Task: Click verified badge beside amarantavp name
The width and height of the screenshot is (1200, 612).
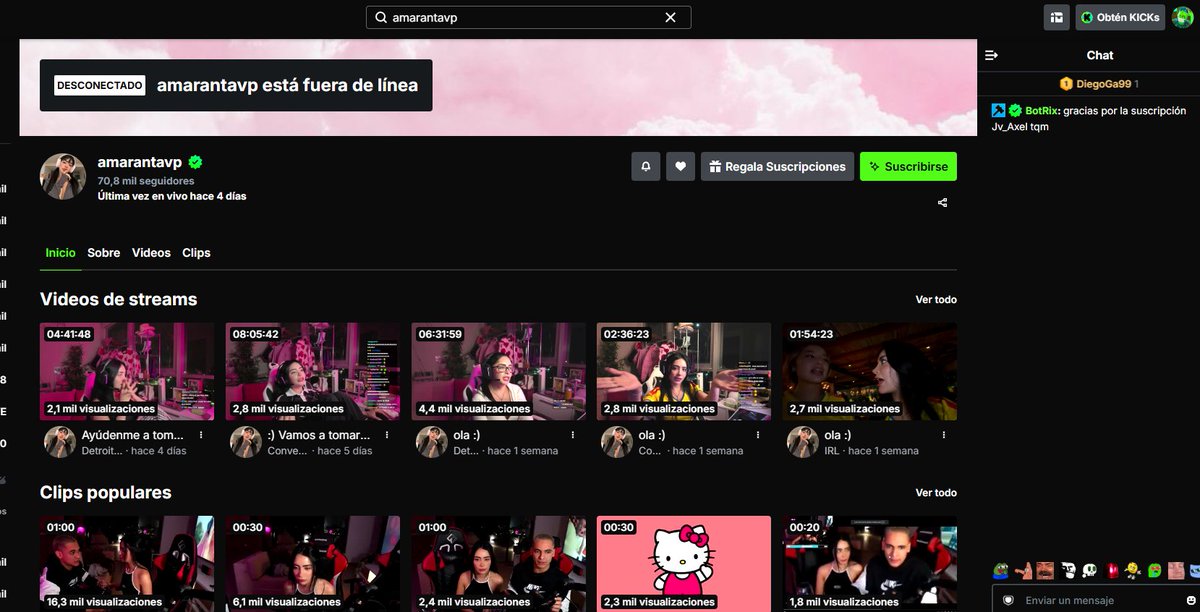Action: point(196,162)
